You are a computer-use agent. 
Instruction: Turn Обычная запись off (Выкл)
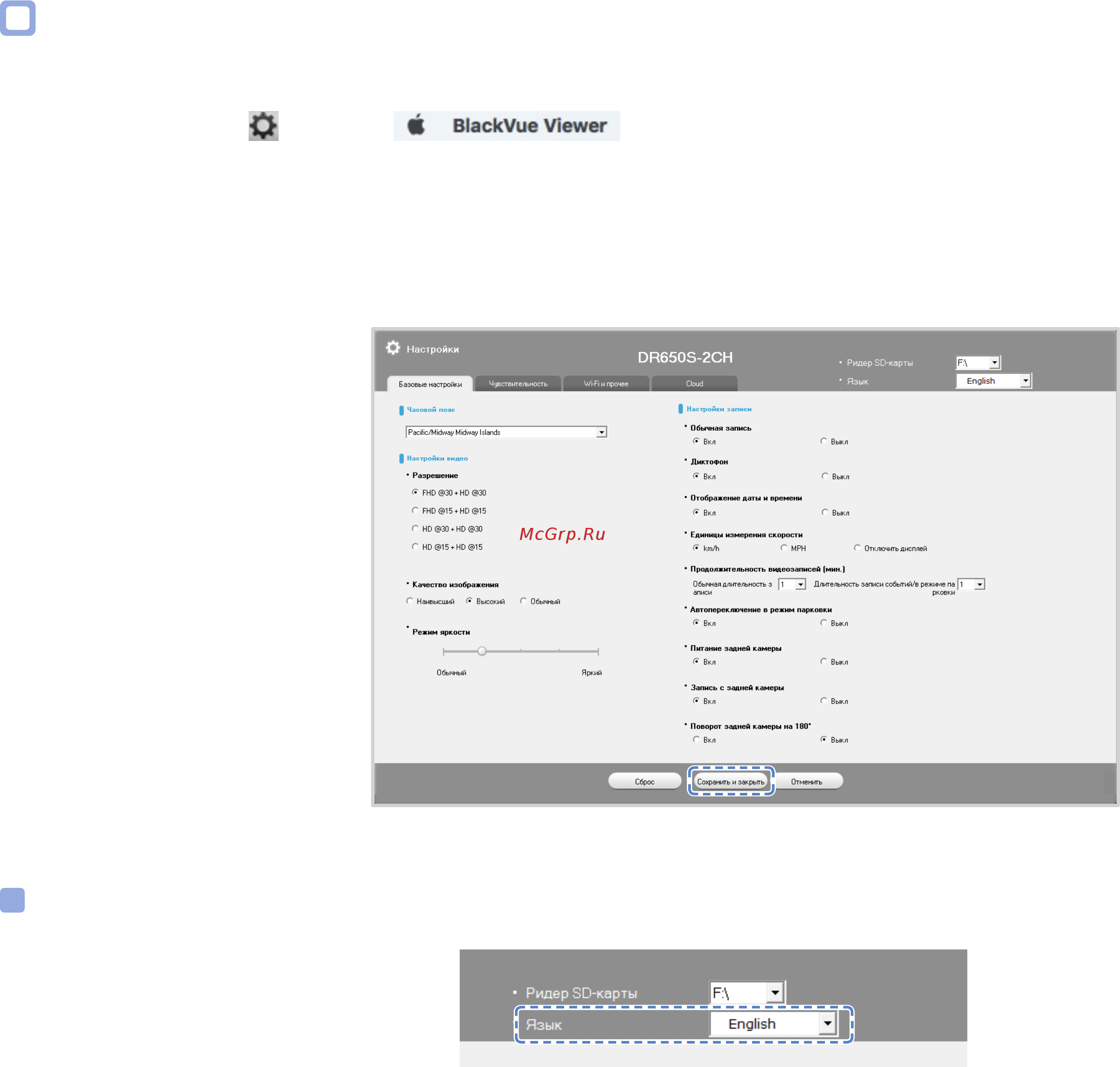(x=824, y=442)
